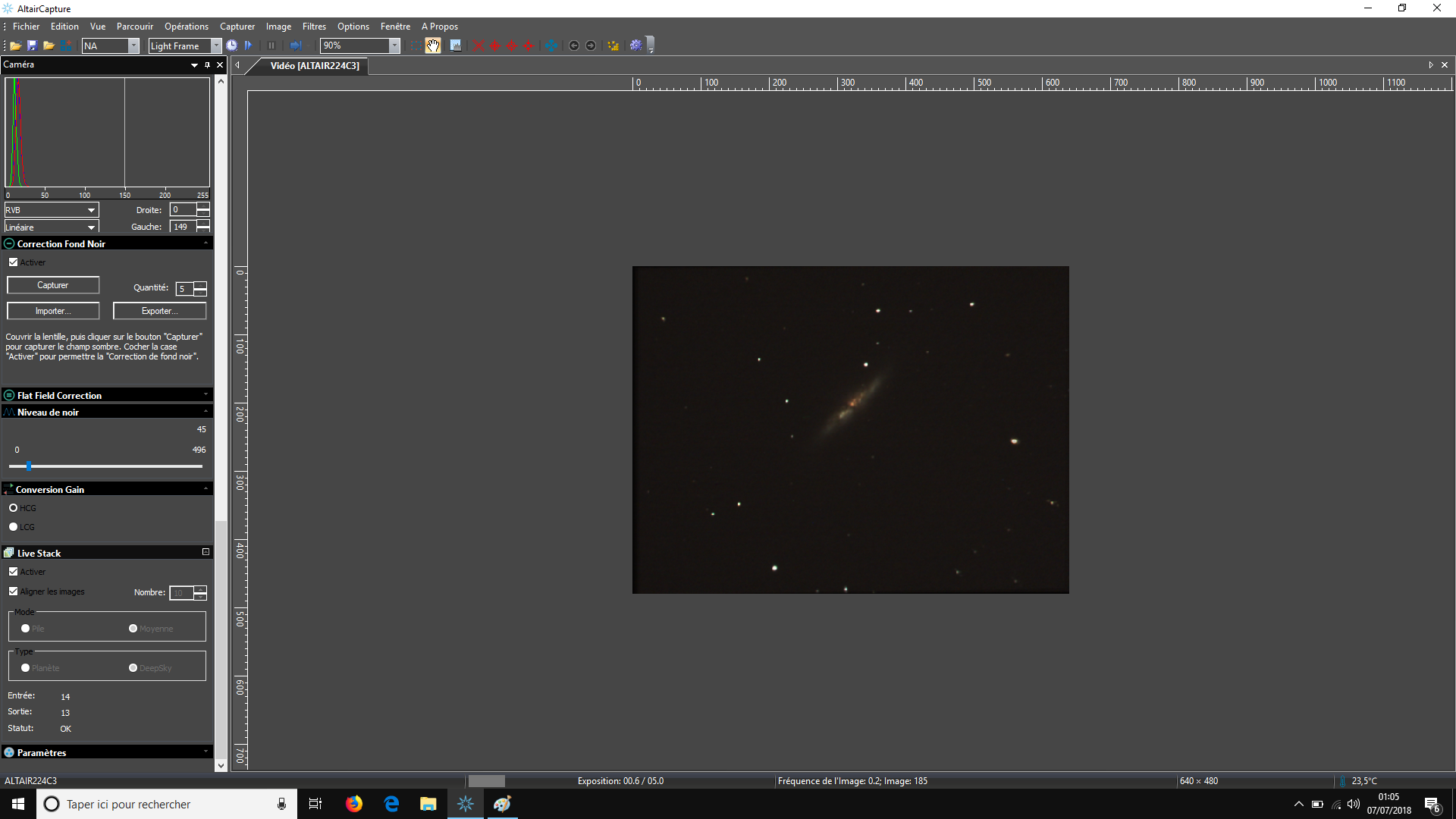Click the Exporter... button
This screenshot has width=1456, height=819.
159,311
